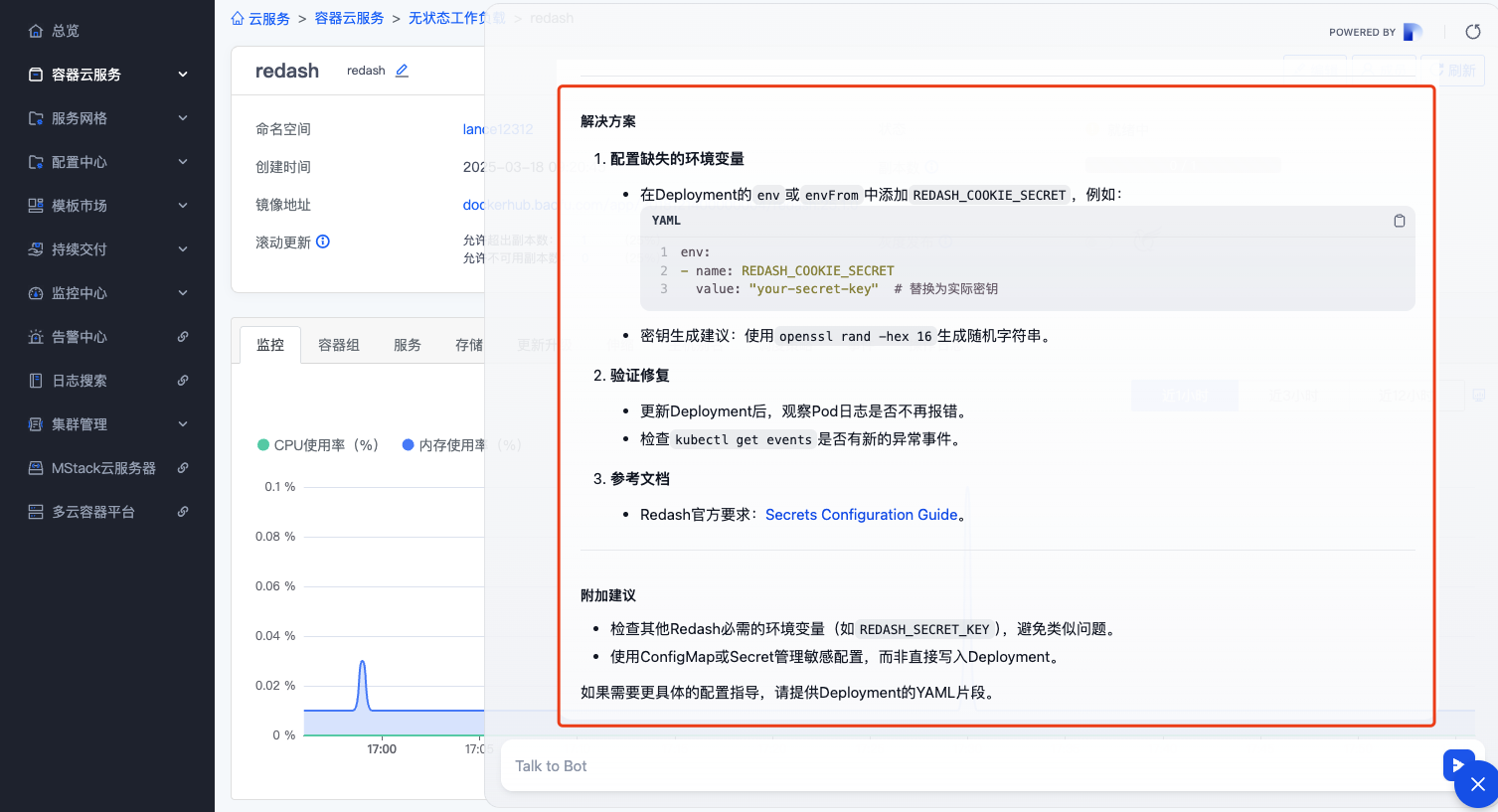Copy the YAML code block
The height and width of the screenshot is (812, 1498).
coord(1399,221)
